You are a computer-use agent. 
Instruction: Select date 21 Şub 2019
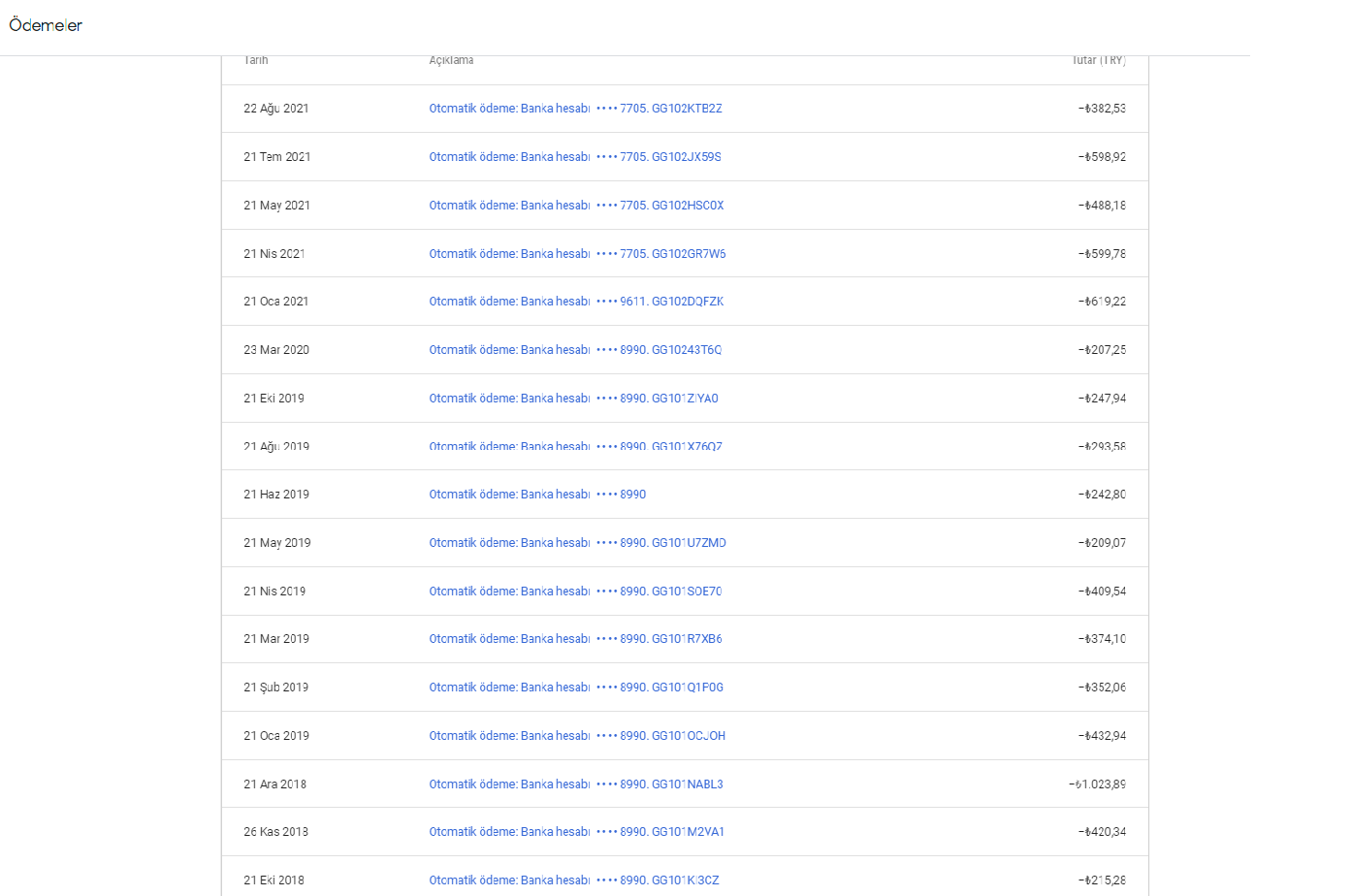(x=276, y=688)
